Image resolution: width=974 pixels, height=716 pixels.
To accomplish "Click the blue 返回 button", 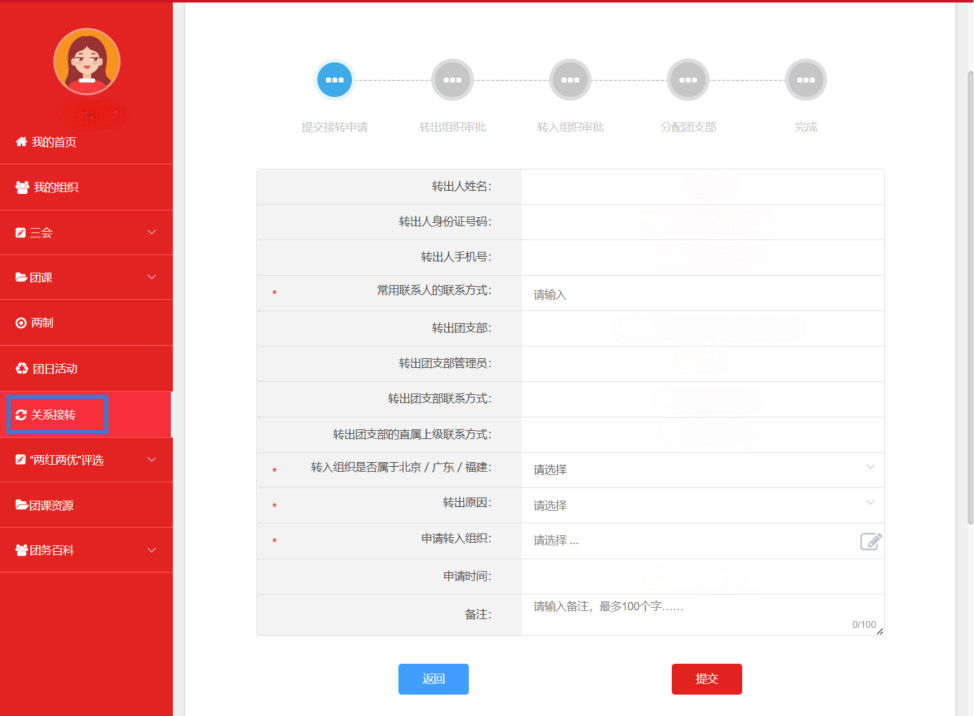I will tap(434, 679).
